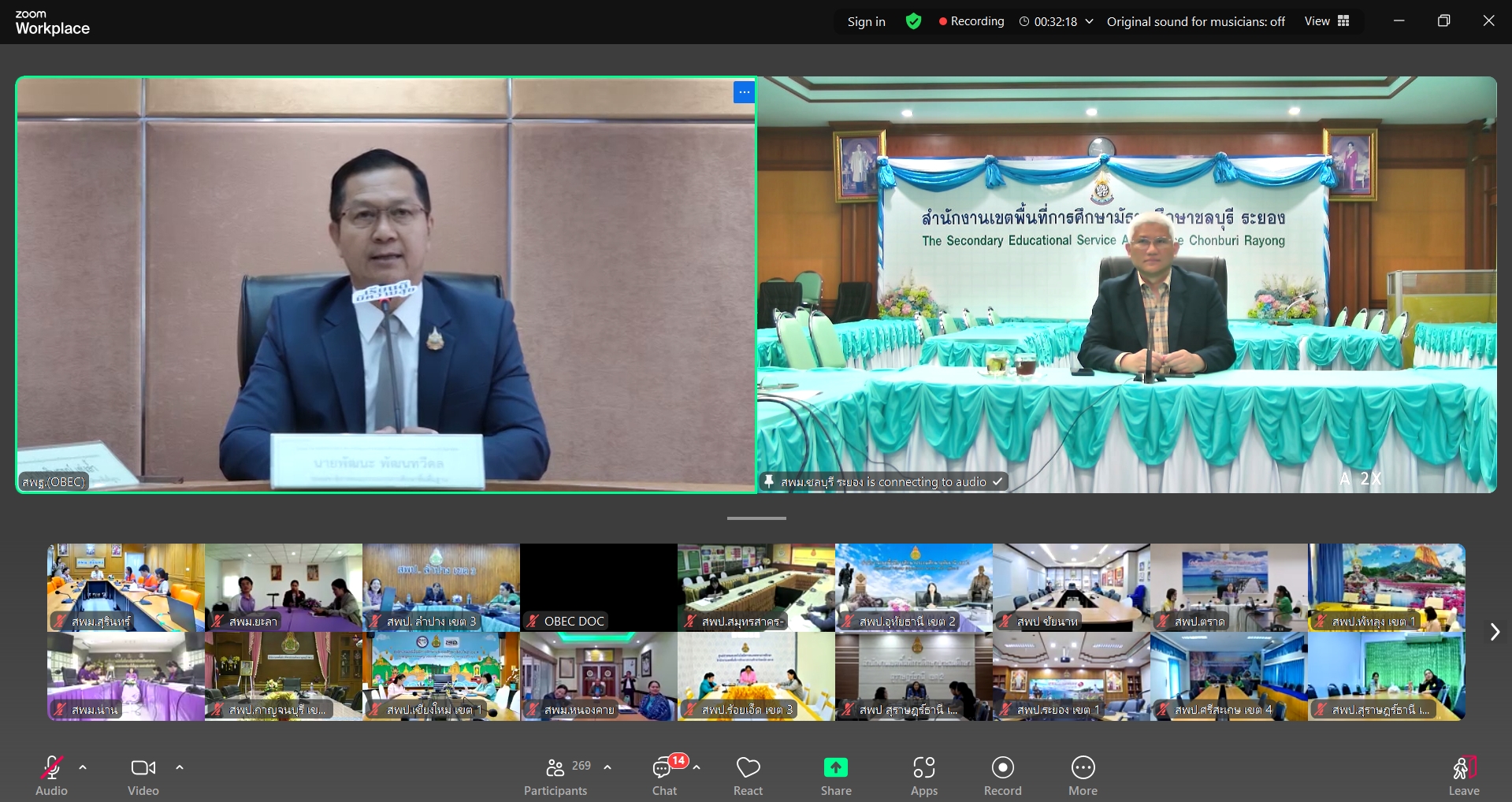The height and width of the screenshot is (802, 1512).
Task: Open the More options menu
Action: tap(1083, 776)
